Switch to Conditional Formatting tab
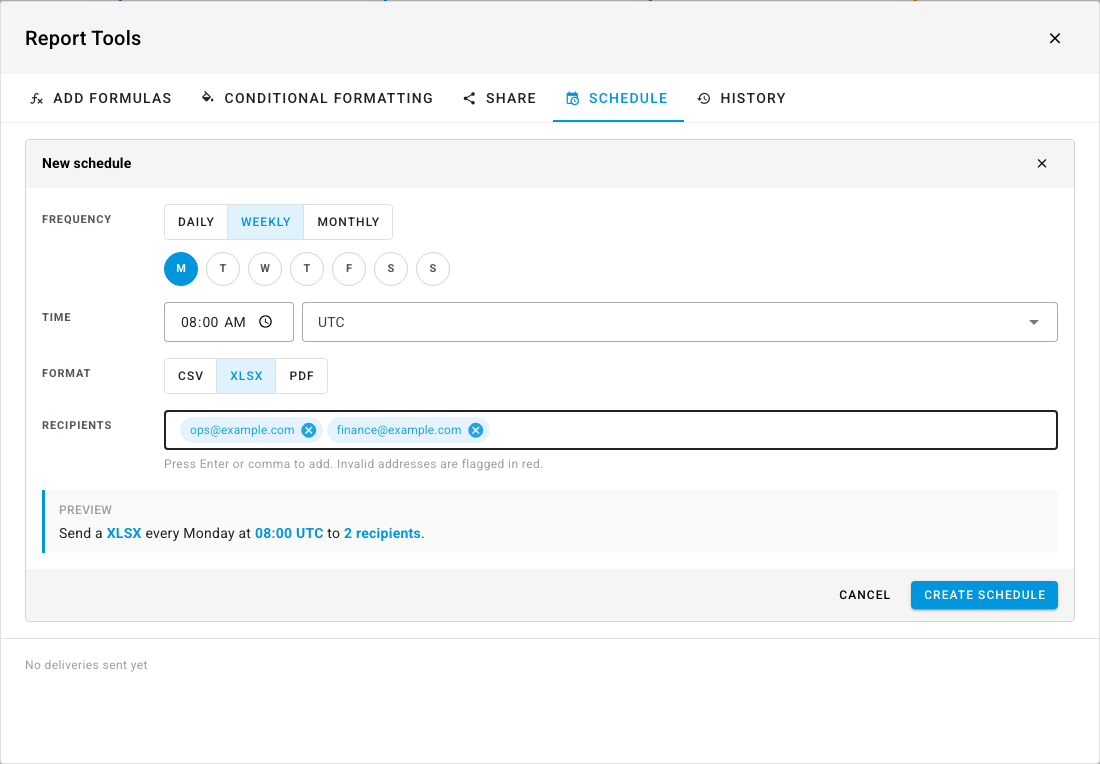 (317, 98)
